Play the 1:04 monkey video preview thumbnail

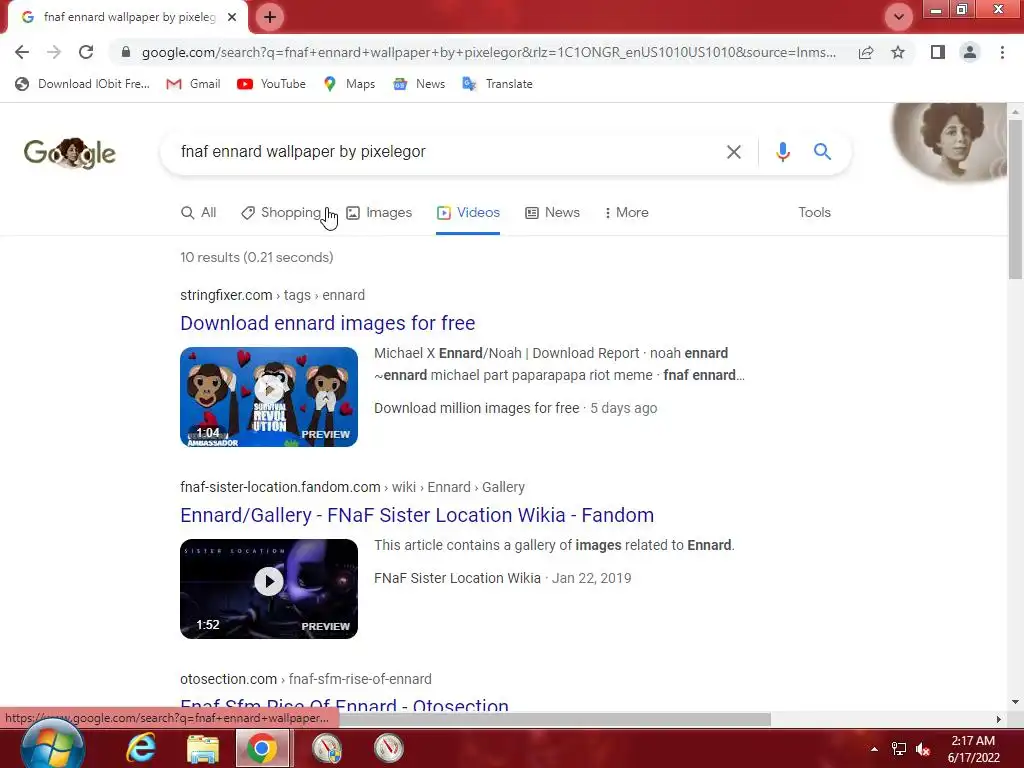(269, 397)
